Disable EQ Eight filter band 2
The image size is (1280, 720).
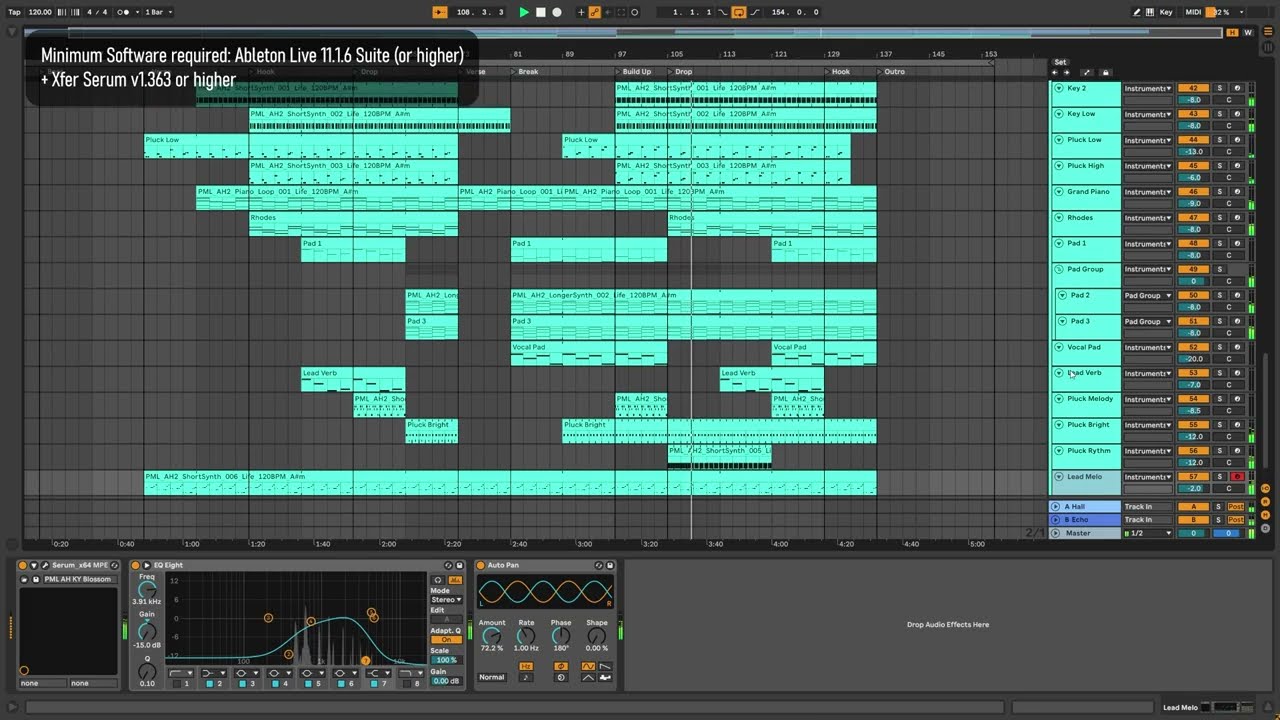click(209, 683)
